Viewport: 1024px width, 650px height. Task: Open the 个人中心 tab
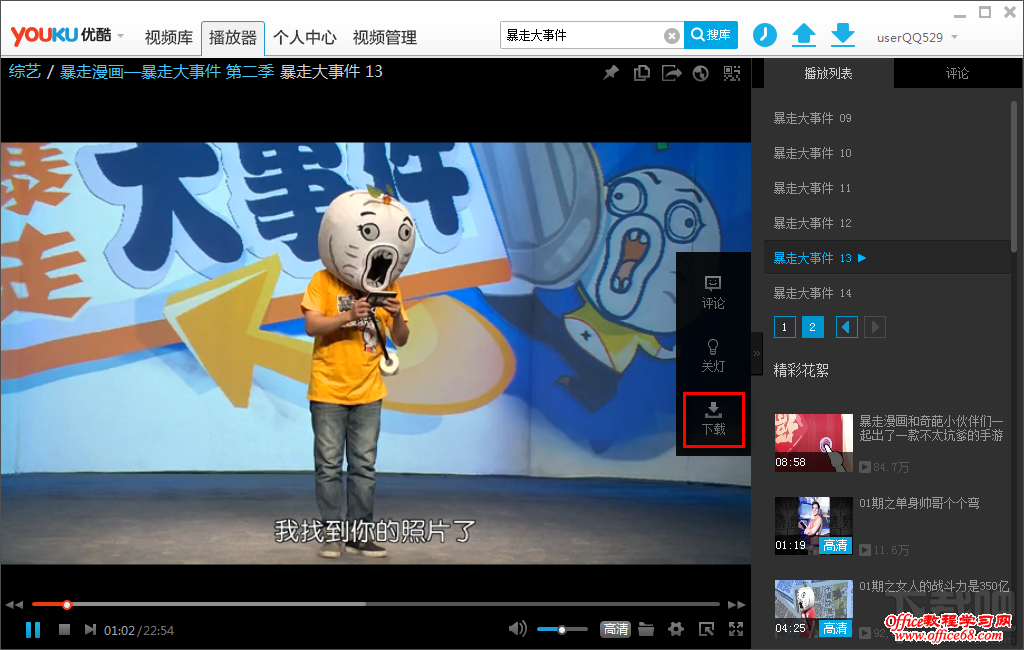point(304,38)
